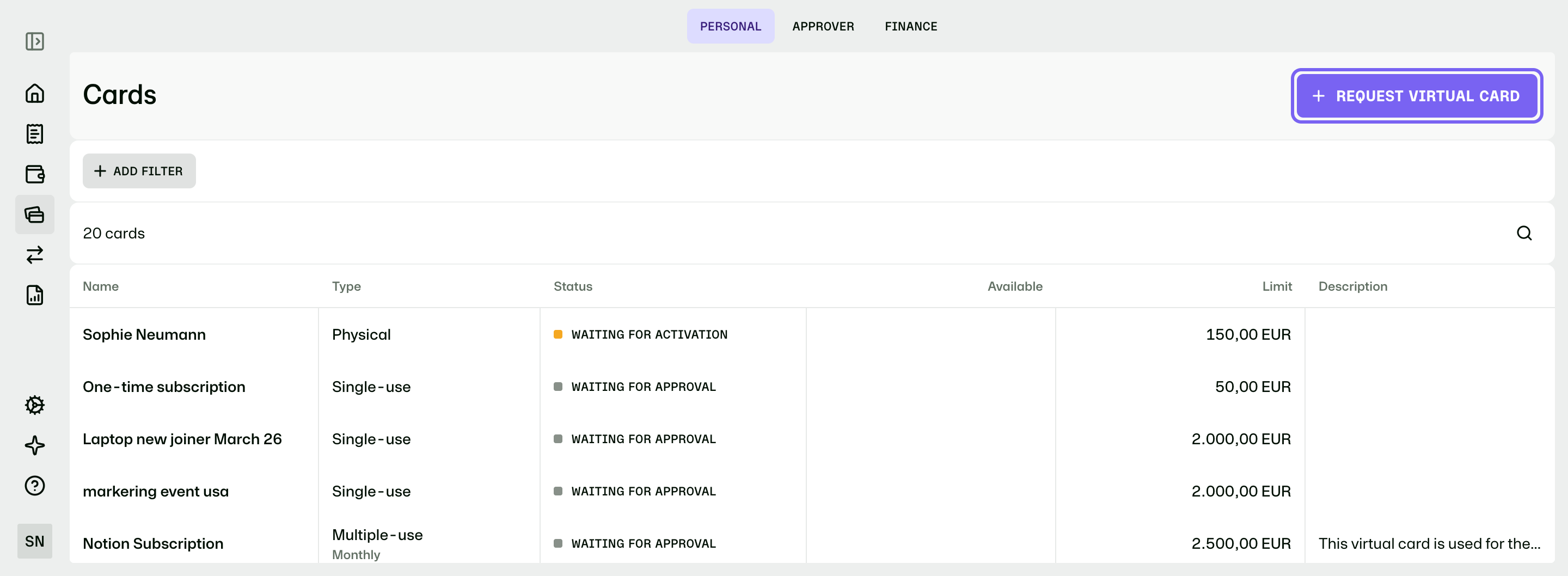
Task: Open the Sophie Neumann card row
Action: [x=812, y=334]
